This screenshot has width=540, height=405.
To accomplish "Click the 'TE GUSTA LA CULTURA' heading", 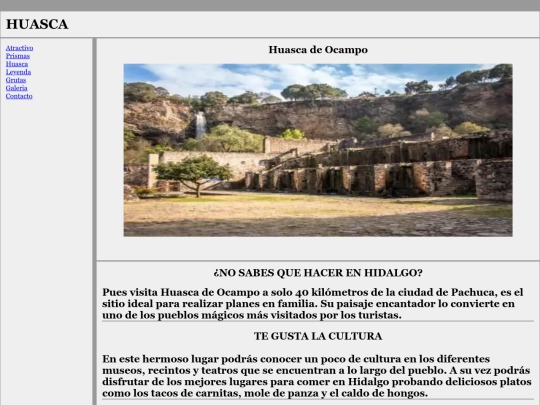I will click(318, 336).
